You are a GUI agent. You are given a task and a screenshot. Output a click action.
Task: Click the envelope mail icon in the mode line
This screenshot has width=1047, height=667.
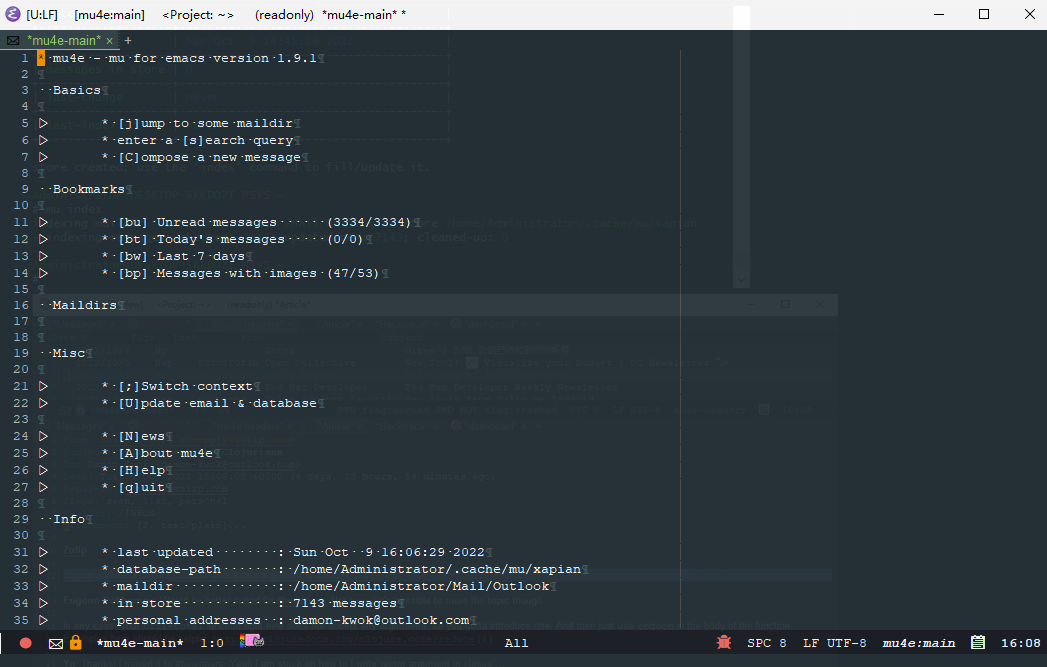pyautogui.click(x=56, y=644)
